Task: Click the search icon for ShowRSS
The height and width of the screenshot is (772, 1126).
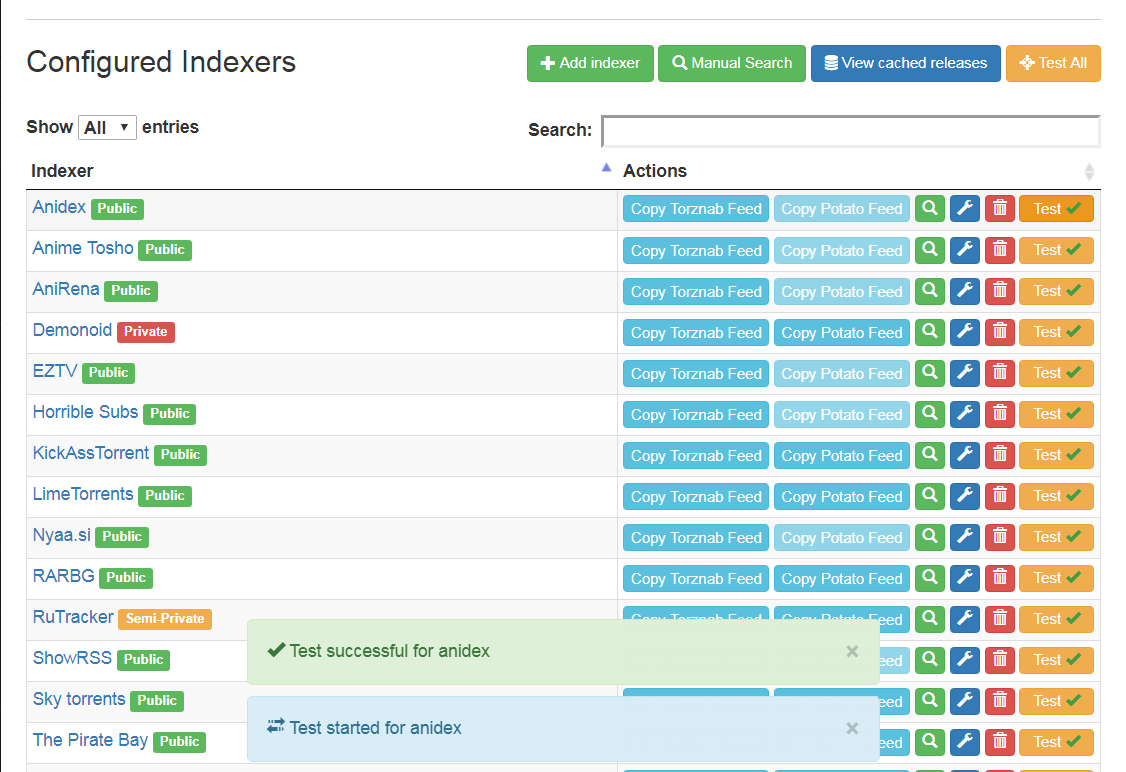Action: coord(929,659)
